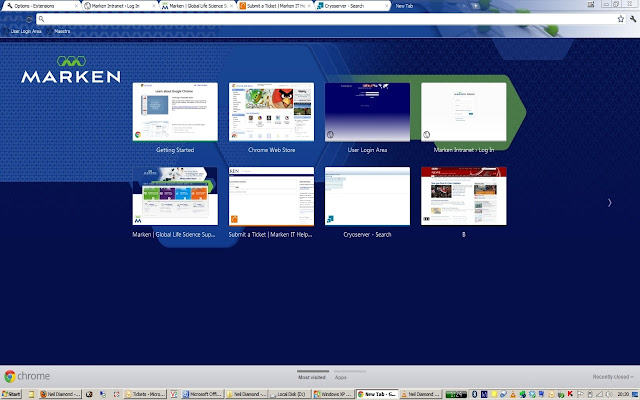Click the Cryoserver - Search caption text
The height and width of the screenshot is (400, 640).
click(367, 234)
